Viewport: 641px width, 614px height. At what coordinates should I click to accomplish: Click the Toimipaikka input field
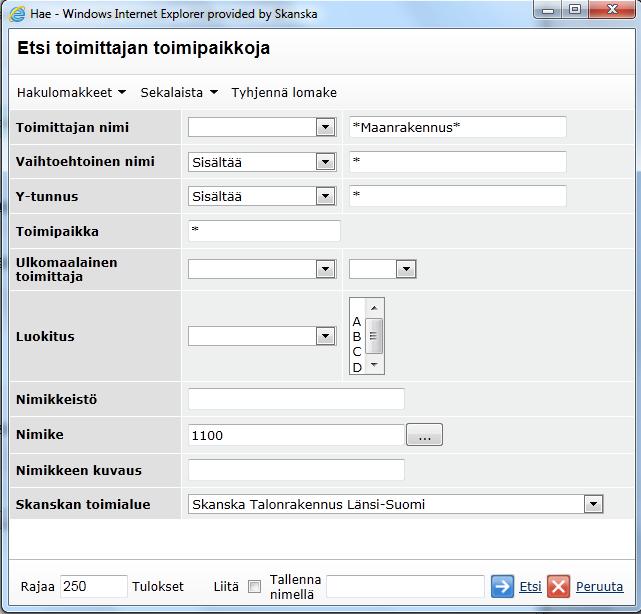click(264, 231)
